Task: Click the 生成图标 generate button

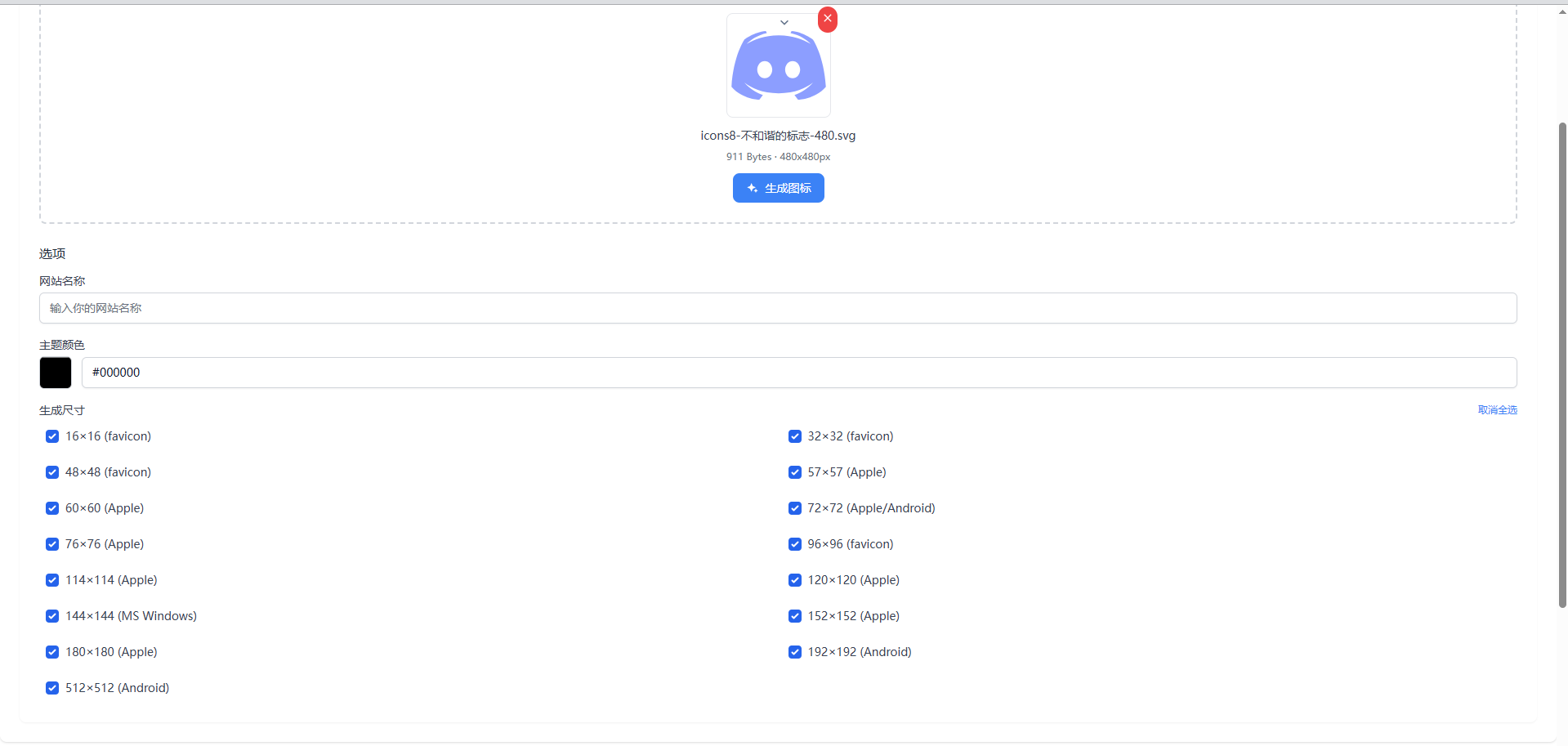Action: pyautogui.click(x=778, y=188)
